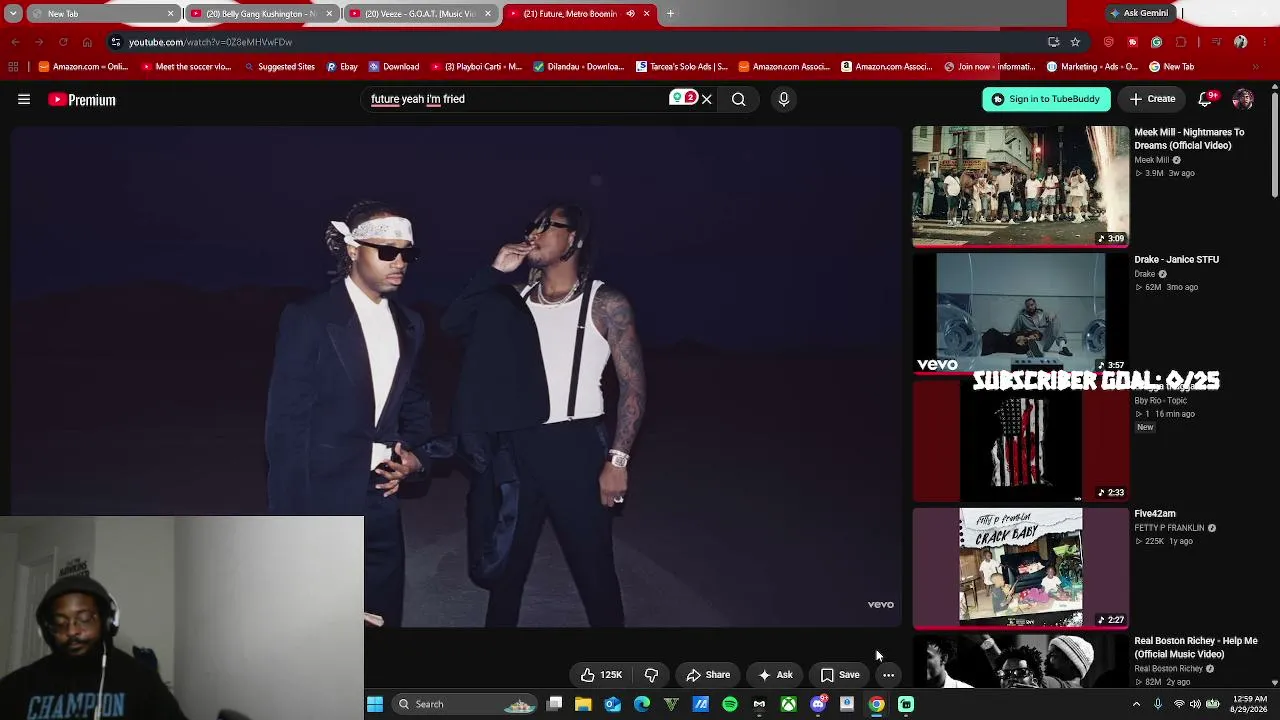Open FETTY P FRANKLIN channel name
Screen dimensions: 1280x720
point(1169,528)
